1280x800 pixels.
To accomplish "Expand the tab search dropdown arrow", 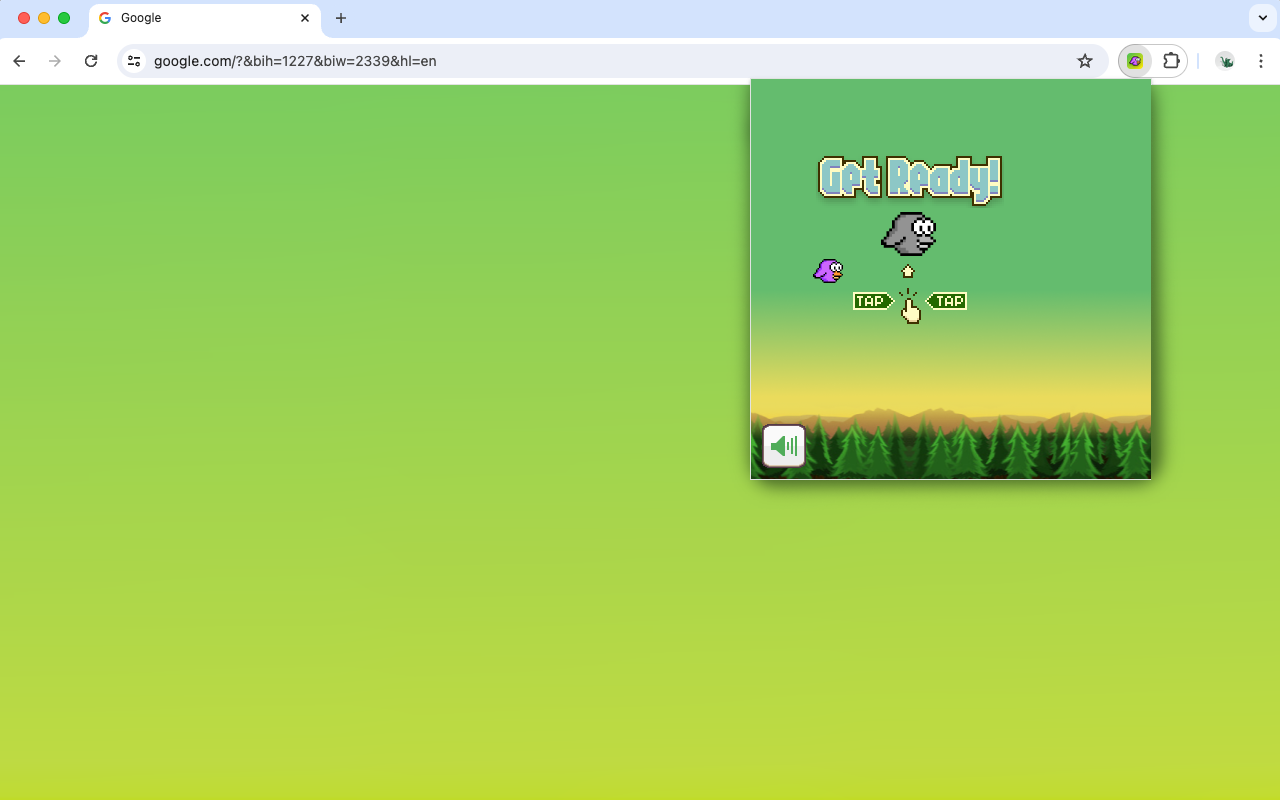I will pyautogui.click(x=1263, y=18).
